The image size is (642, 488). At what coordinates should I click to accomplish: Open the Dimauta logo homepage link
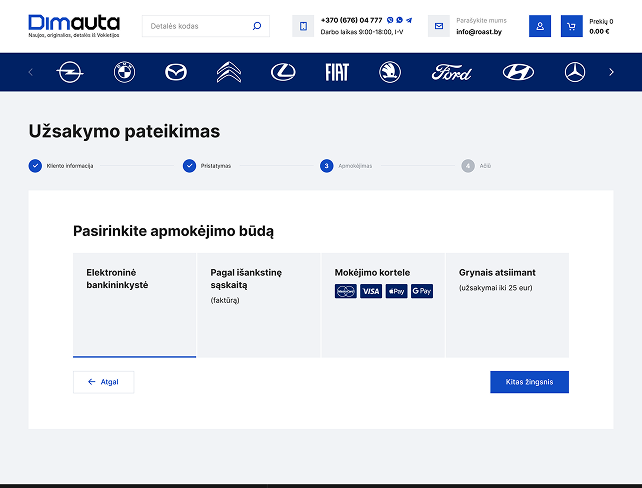[x=74, y=26]
